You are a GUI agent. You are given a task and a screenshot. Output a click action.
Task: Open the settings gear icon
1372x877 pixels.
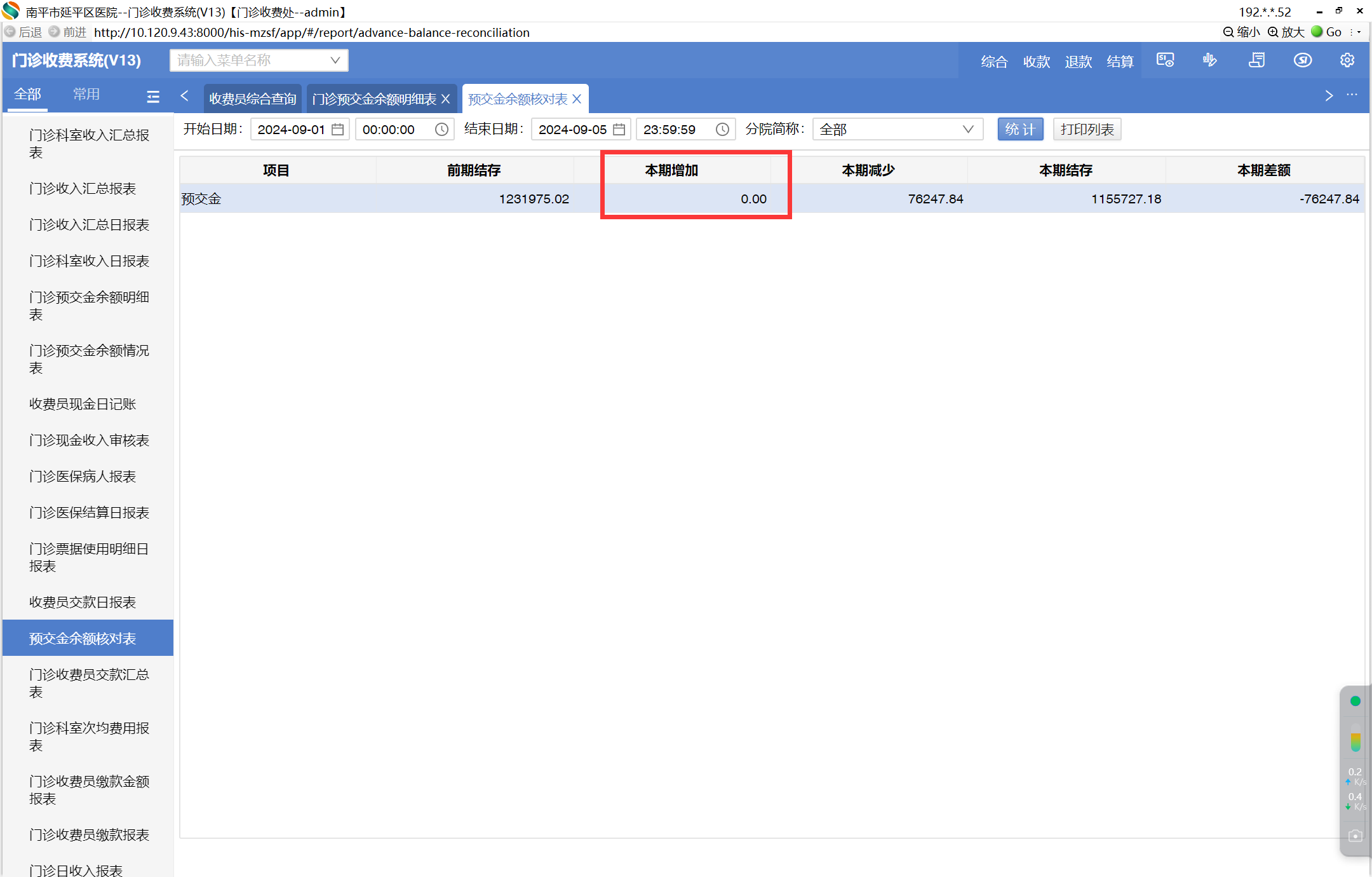[1347, 60]
